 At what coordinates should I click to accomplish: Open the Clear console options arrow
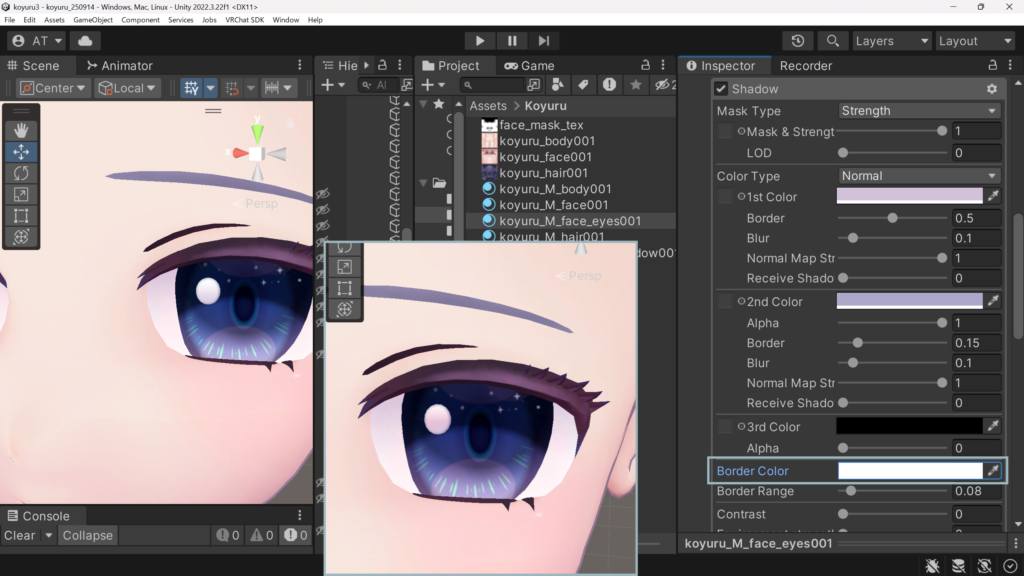click(48, 535)
